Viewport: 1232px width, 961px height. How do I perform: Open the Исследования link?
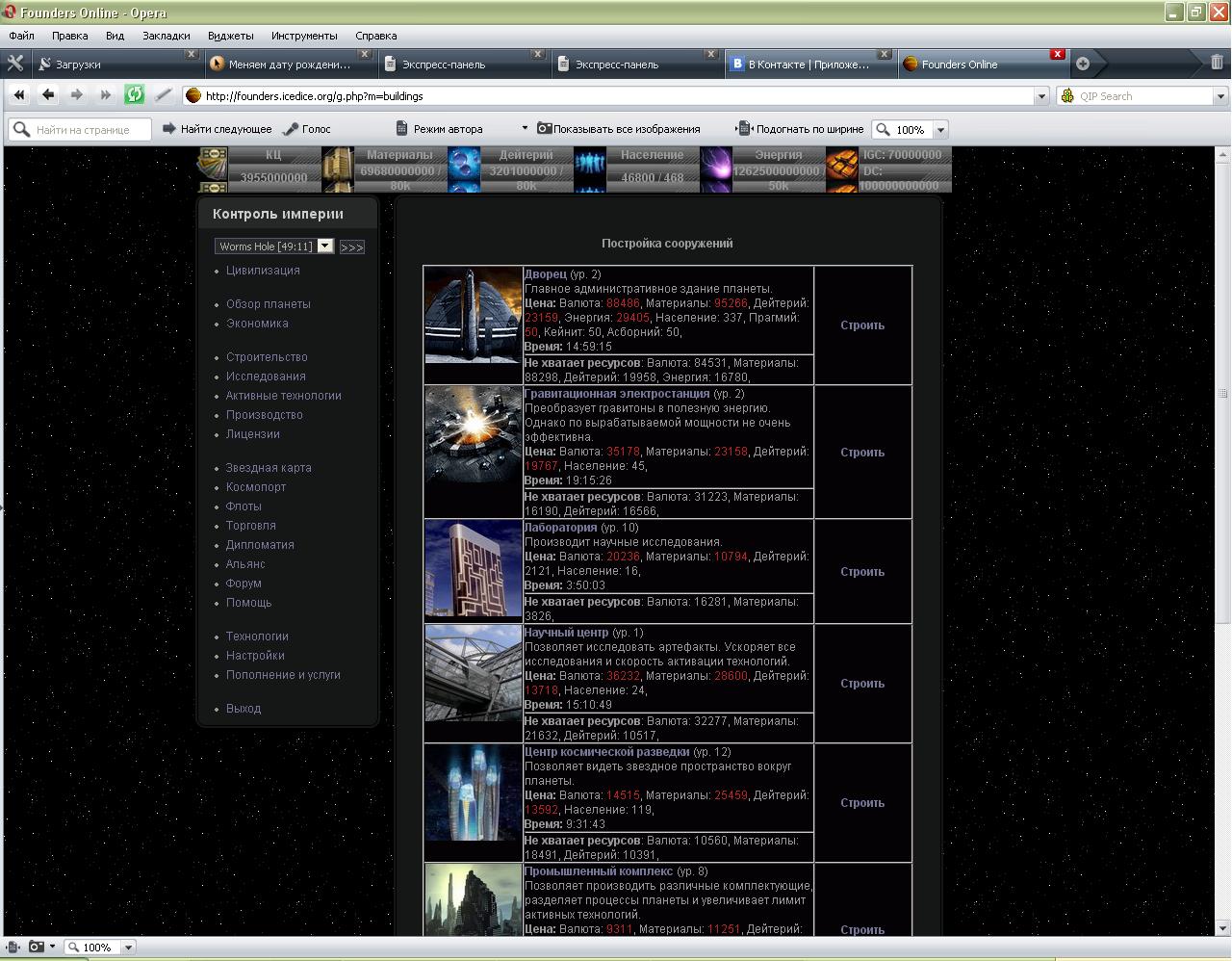[x=266, y=377]
